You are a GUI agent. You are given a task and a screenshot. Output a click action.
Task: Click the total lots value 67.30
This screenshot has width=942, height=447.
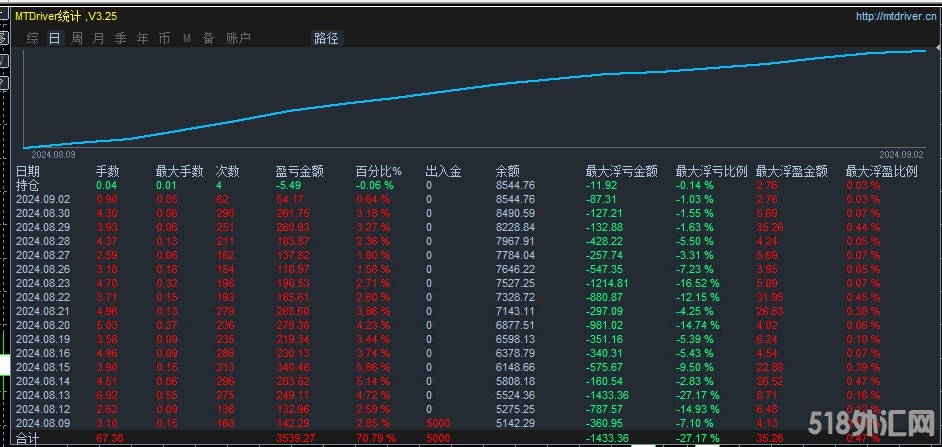click(109, 439)
